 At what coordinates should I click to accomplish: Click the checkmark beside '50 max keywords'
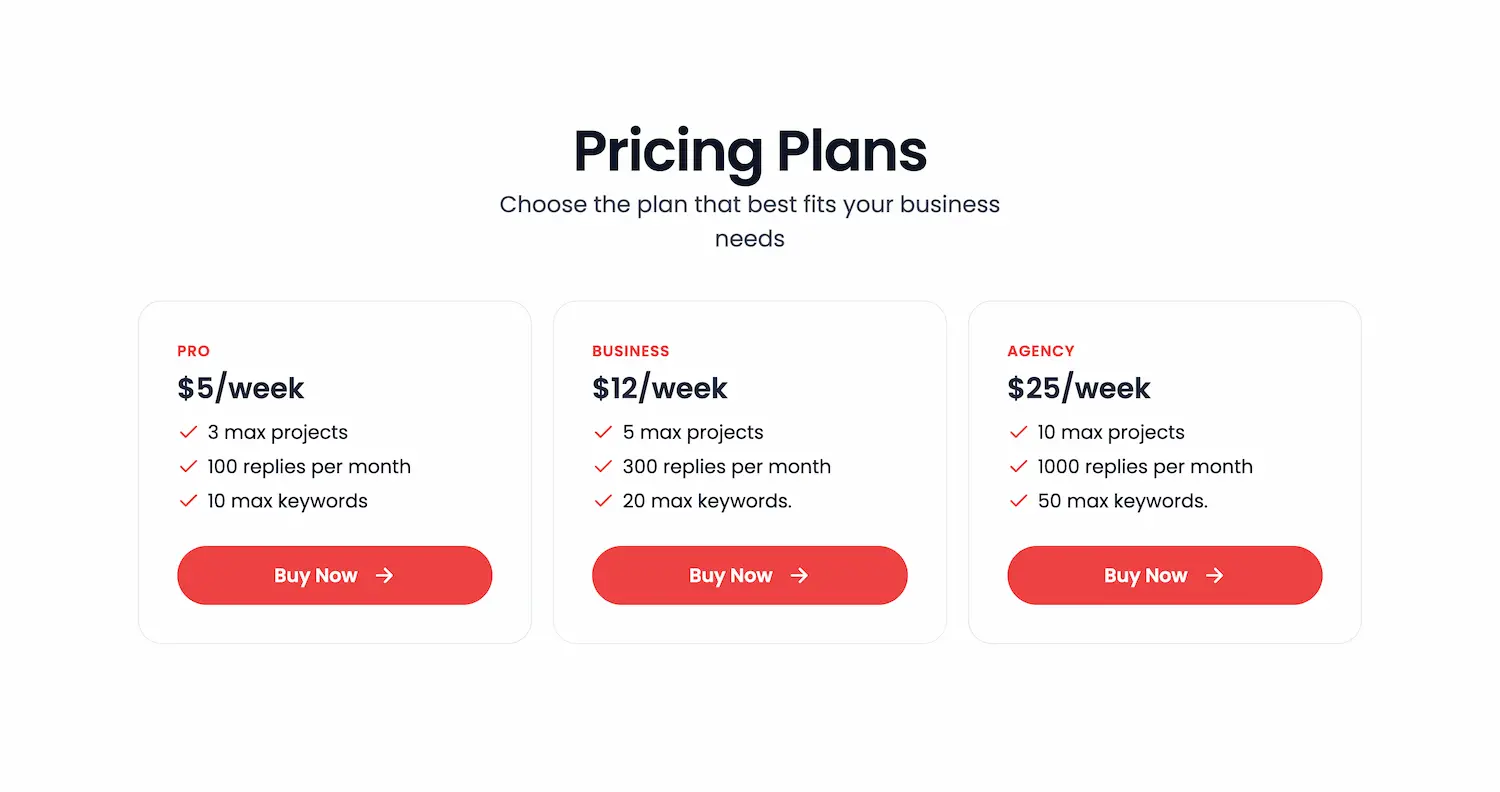pos(1018,501)
